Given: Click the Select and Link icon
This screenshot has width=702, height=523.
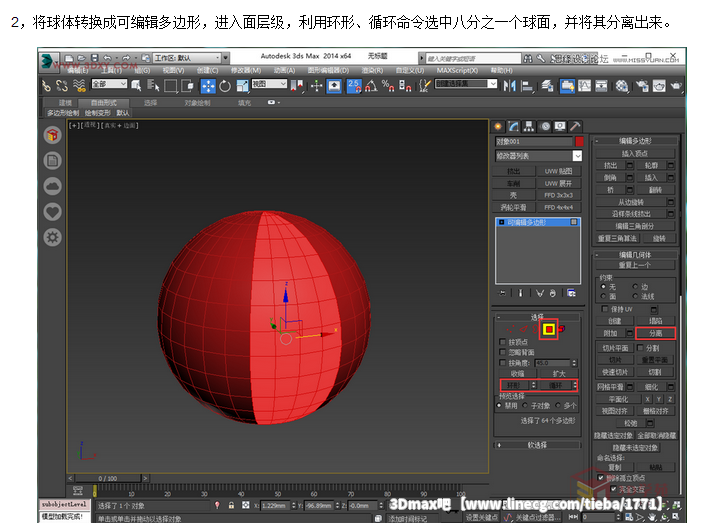Looking at the screenshot, I should [46, 86].
